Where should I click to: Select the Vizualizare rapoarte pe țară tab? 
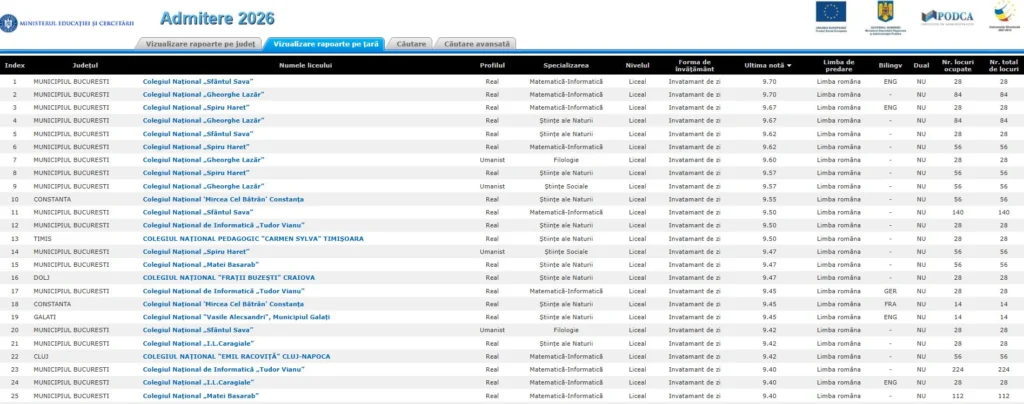(x=325, y=44)
